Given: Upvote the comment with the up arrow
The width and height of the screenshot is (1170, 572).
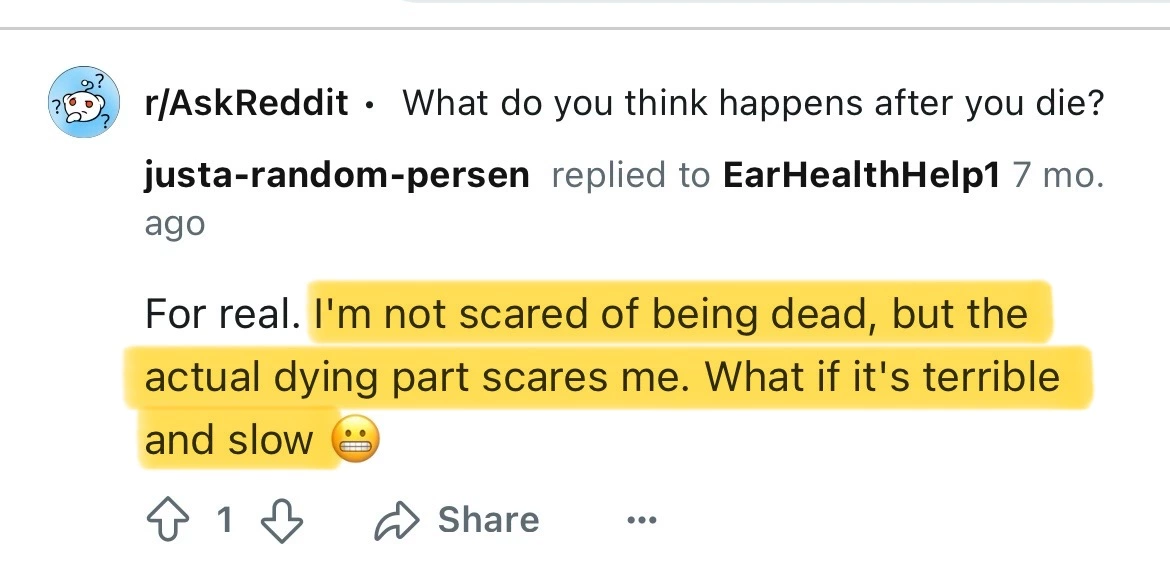Looking at the screenshot, I should coord(168,520).
